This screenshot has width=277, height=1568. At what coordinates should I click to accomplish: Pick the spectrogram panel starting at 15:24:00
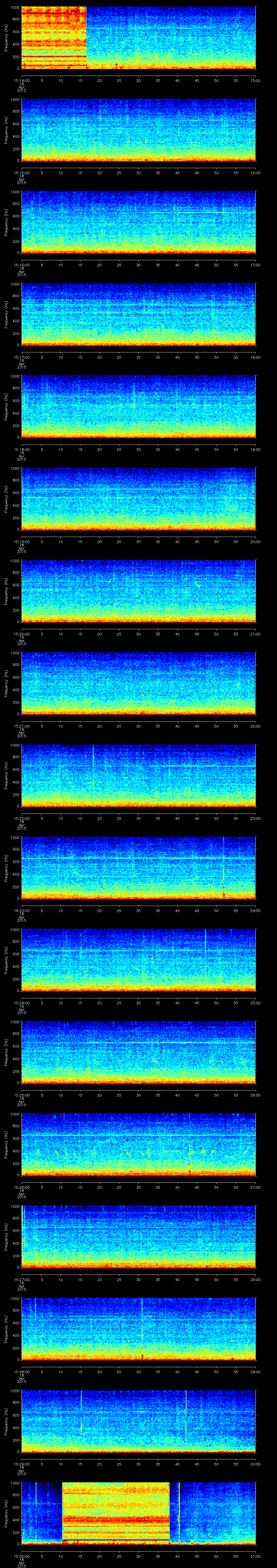point(139,960)
